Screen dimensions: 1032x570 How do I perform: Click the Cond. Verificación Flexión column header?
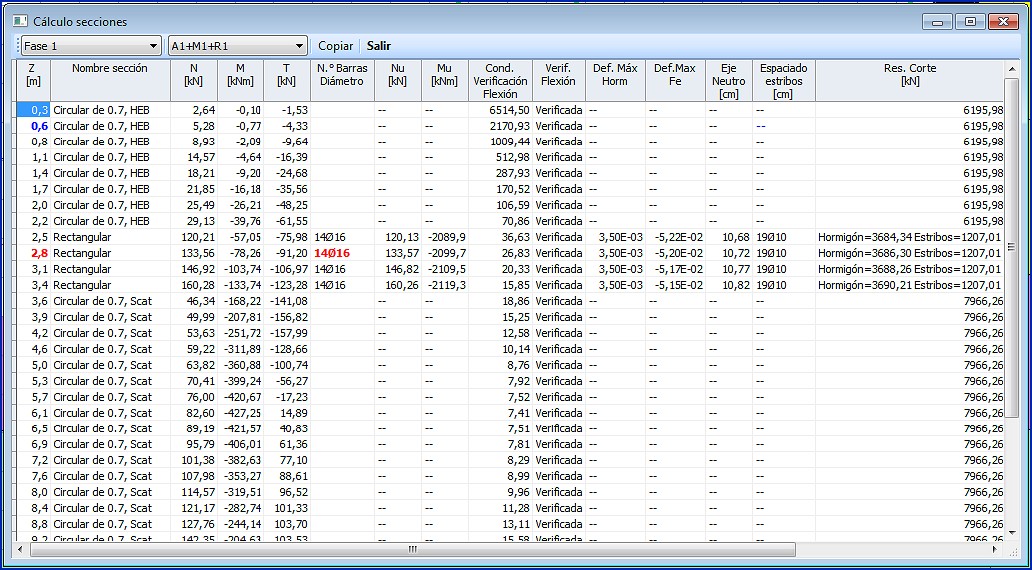tap(500, 81)
